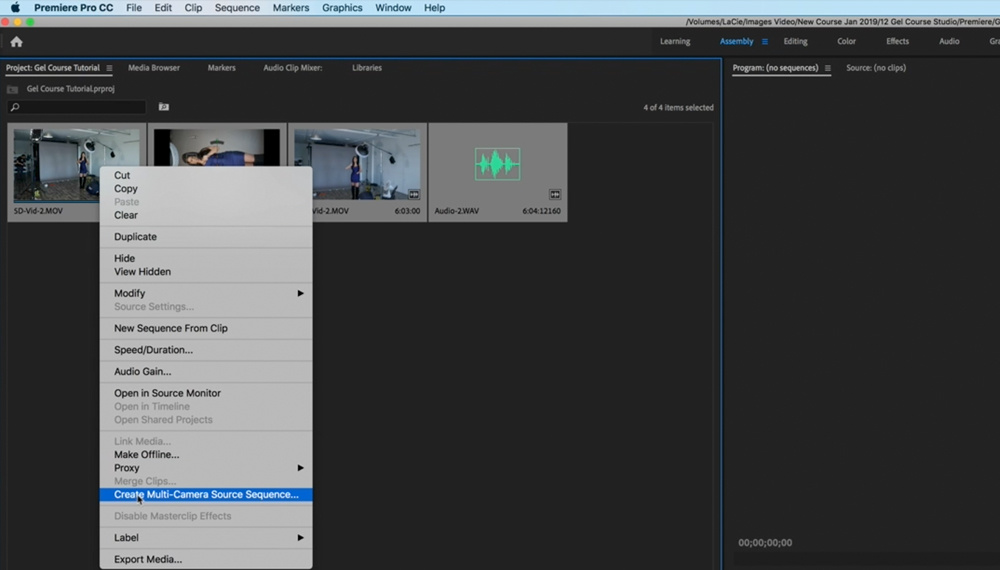
Task: Open the Assembly workspace menu icon
Action: tap(765, 42)
